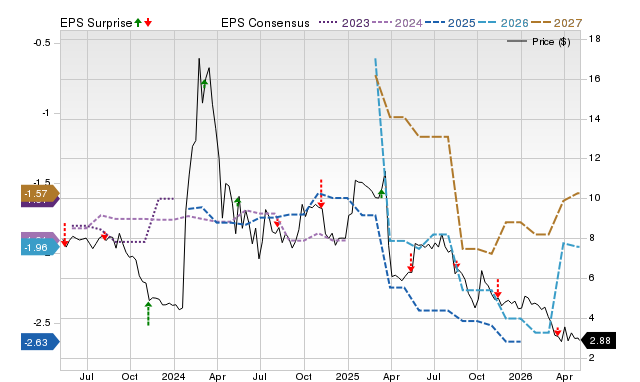Toggle the 2027 consensus legend entry
Viewport: 640px width, 382px height.
click(556, 23)
